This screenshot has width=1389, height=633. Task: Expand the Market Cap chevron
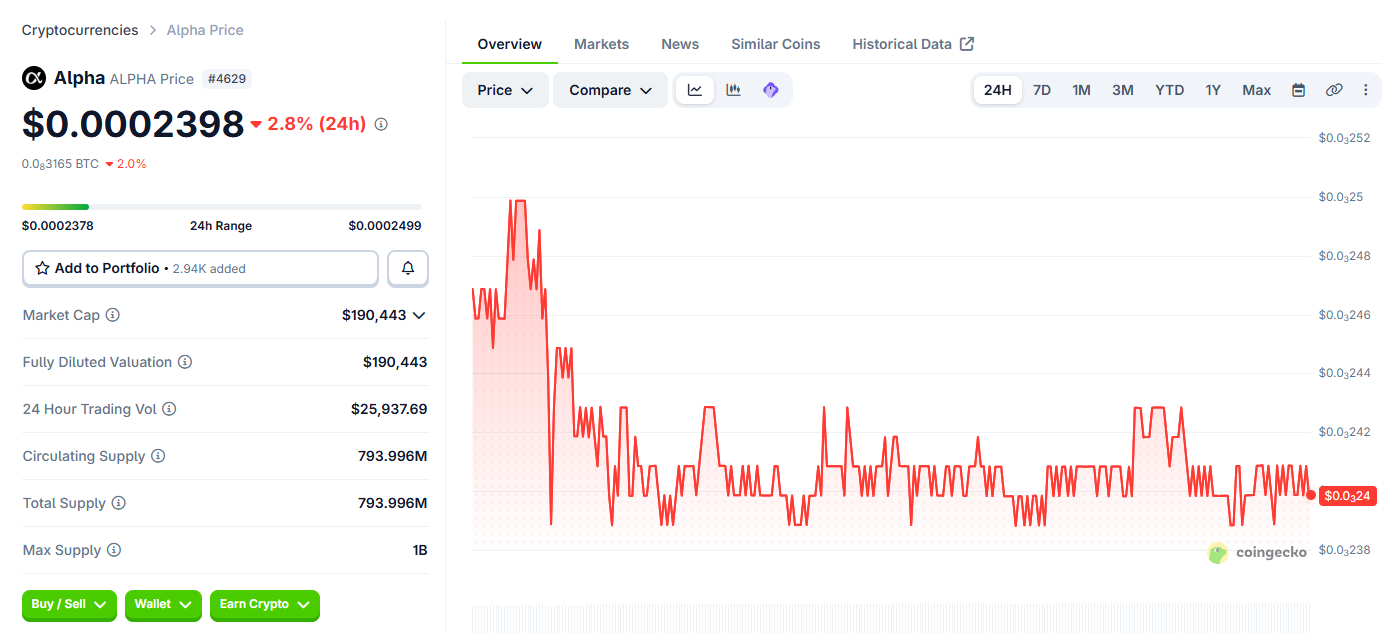pyautogui.click(x=419, y=315)
